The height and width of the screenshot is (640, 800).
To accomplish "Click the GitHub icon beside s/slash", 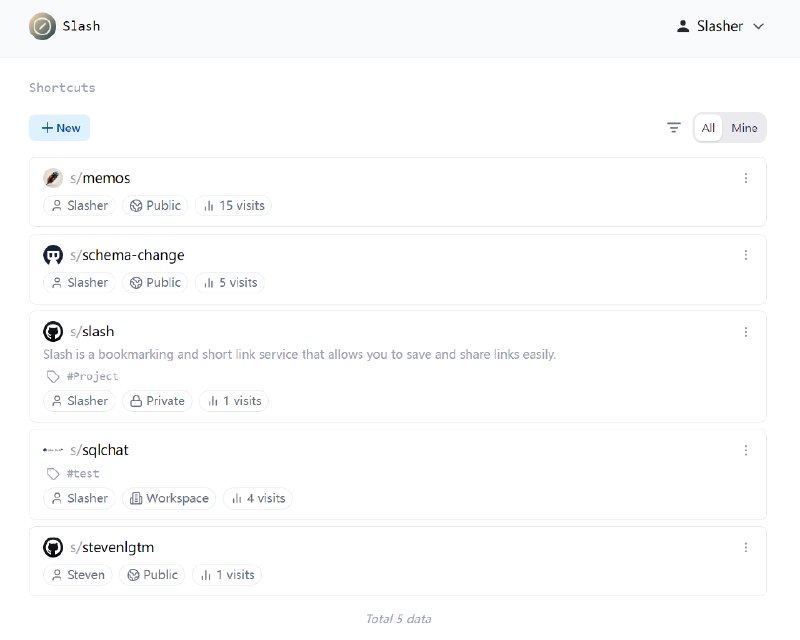I will coord(53,331).
